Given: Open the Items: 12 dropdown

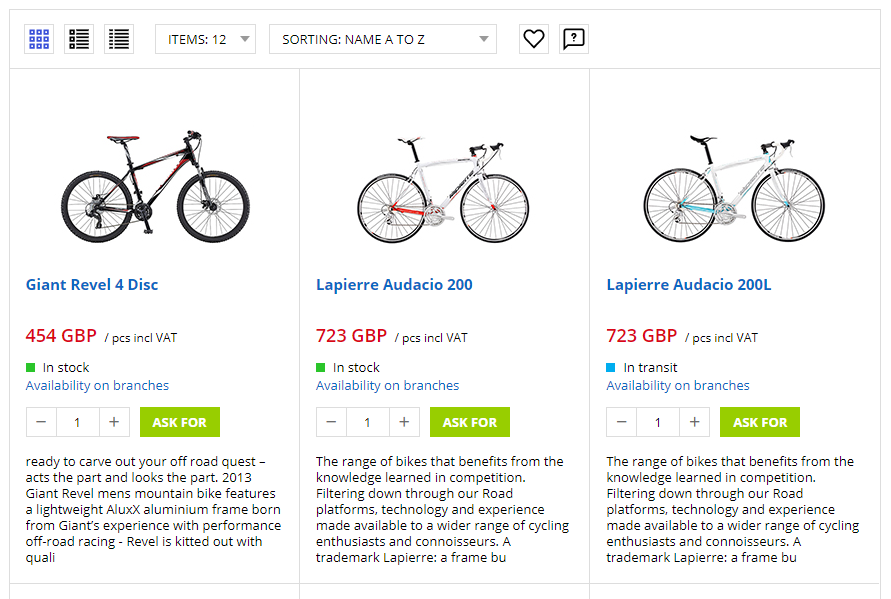Looking at the screenshot, I should [205, 39].
